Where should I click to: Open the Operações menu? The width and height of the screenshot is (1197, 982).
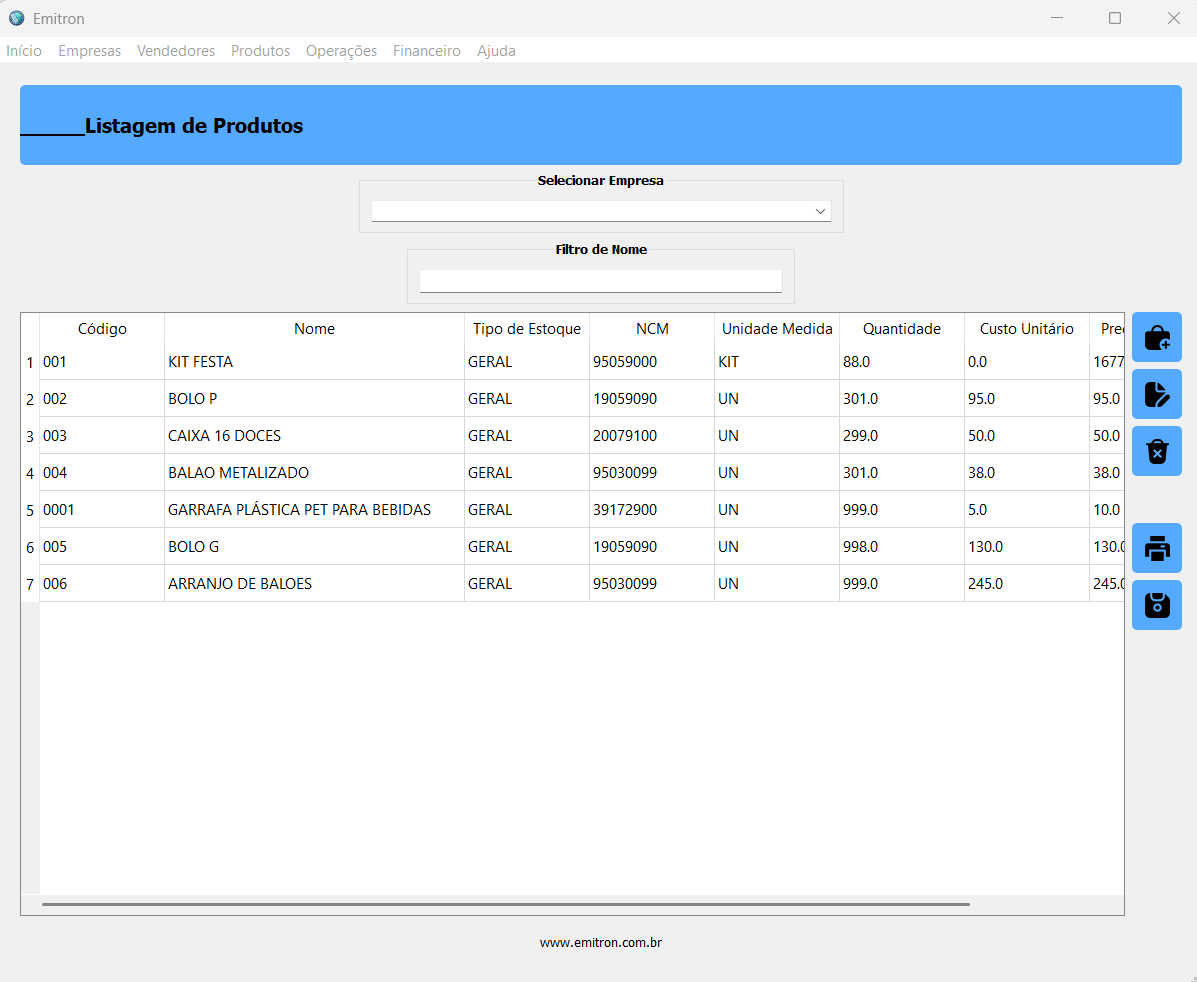pyautogui.click(x=341, y=51)
